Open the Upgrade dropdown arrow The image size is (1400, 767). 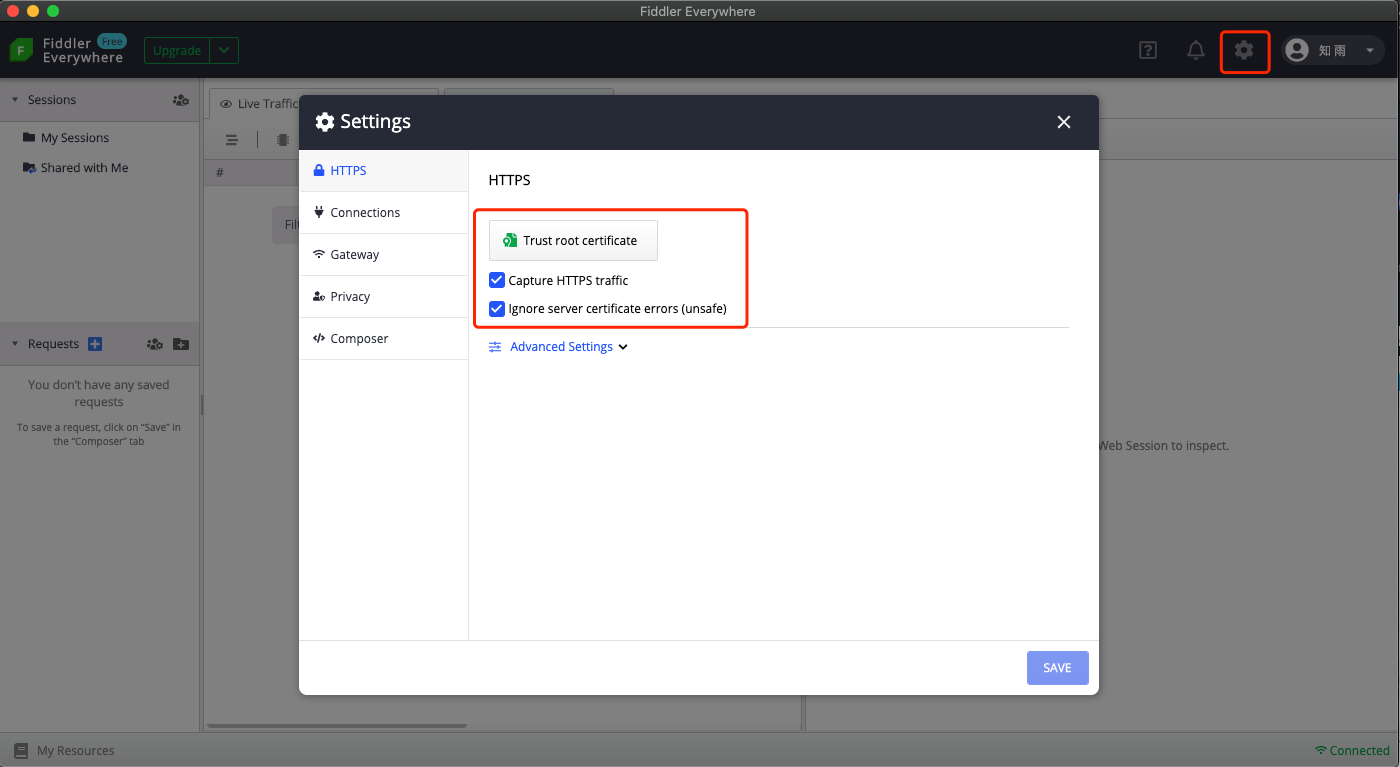click(x=225, y=50)
